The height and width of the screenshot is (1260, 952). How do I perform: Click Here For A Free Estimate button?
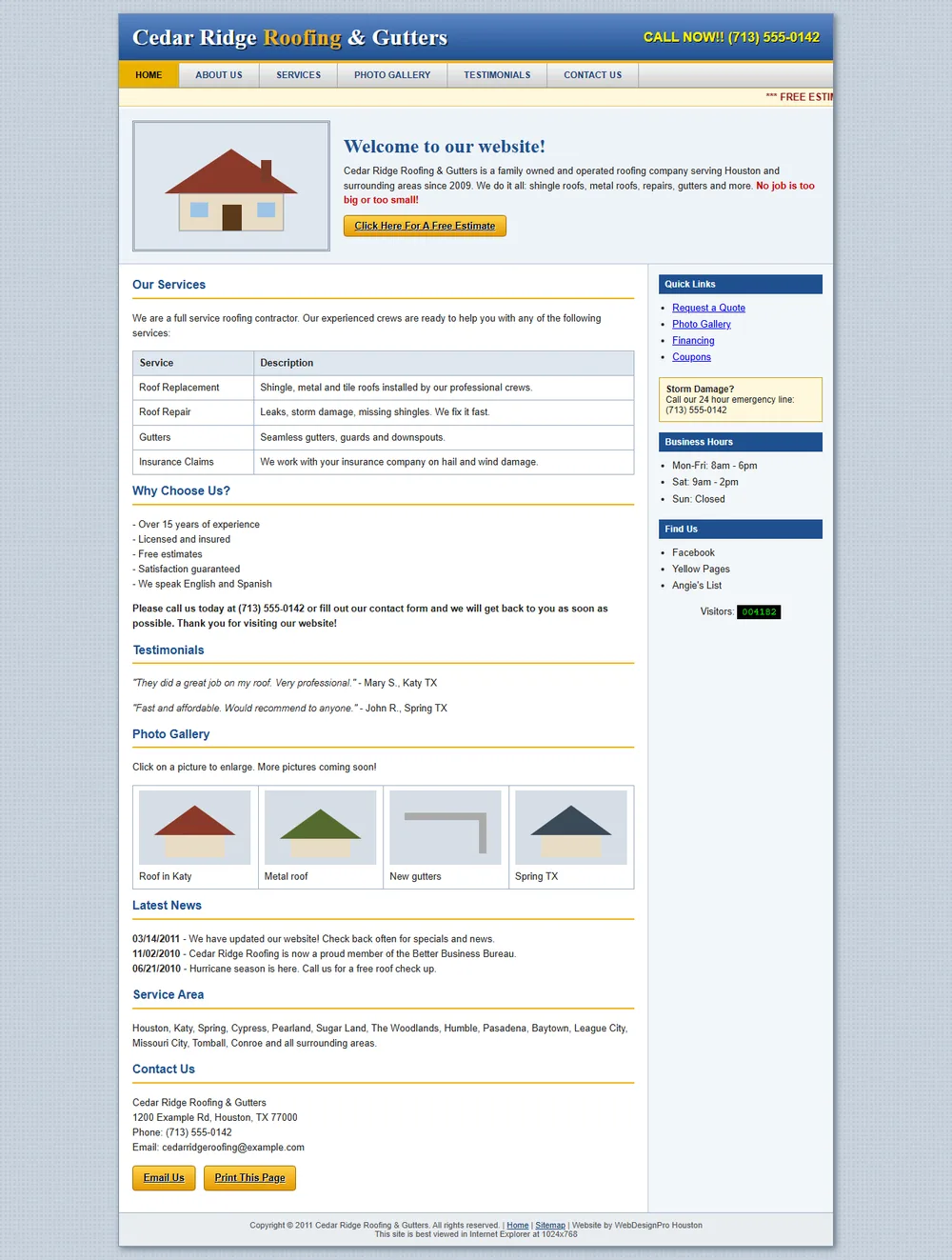tap(425, 226)
